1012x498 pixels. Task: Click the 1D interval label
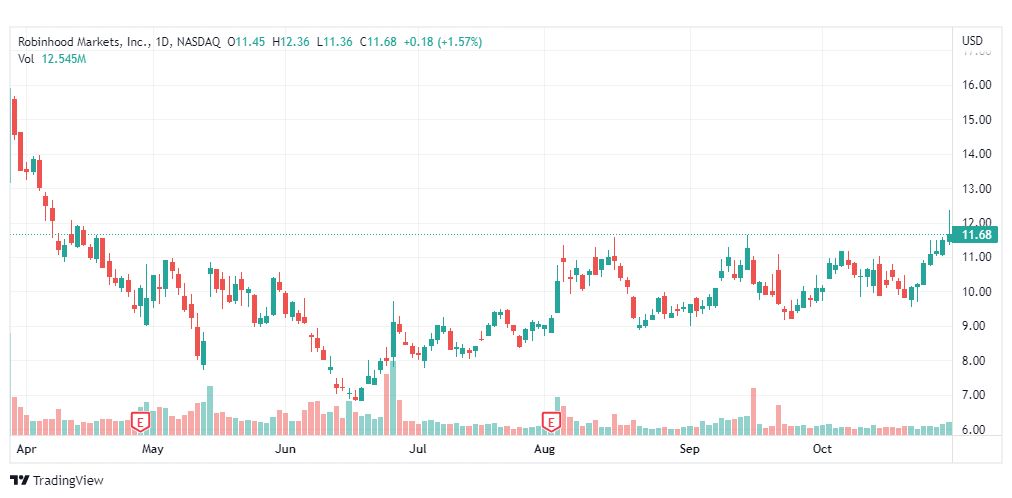[162, 42]
